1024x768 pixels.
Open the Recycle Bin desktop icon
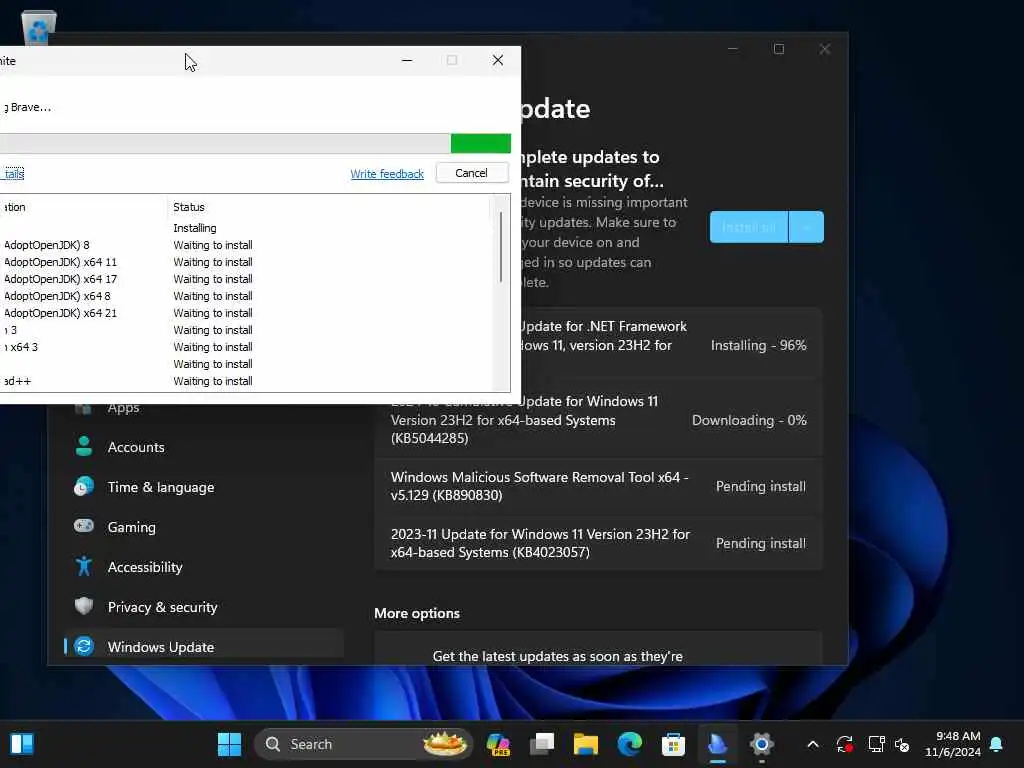[x=39, y=27]
